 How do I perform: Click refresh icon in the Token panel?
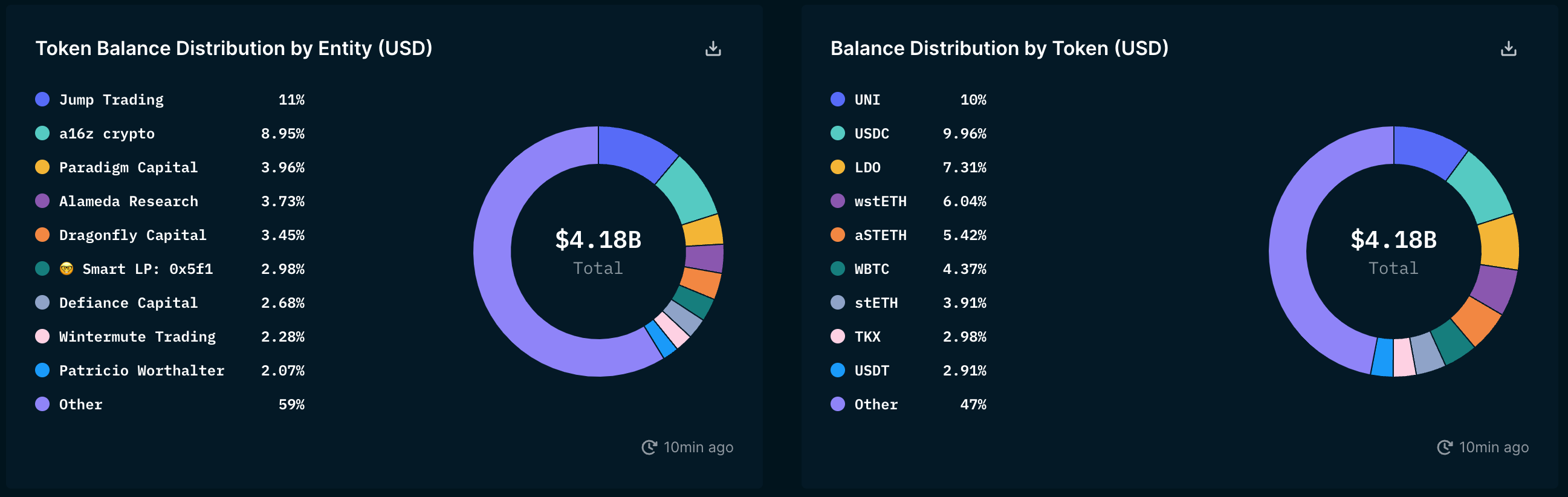(1445, 447)
